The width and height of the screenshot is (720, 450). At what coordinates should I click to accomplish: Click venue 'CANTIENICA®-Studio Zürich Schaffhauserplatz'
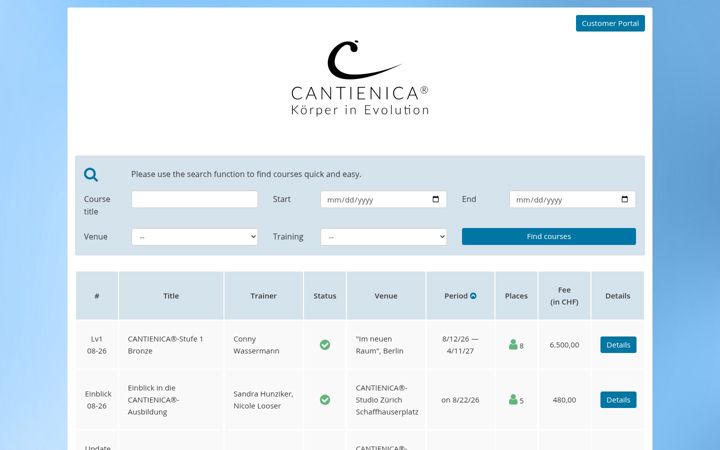(387, 400)
